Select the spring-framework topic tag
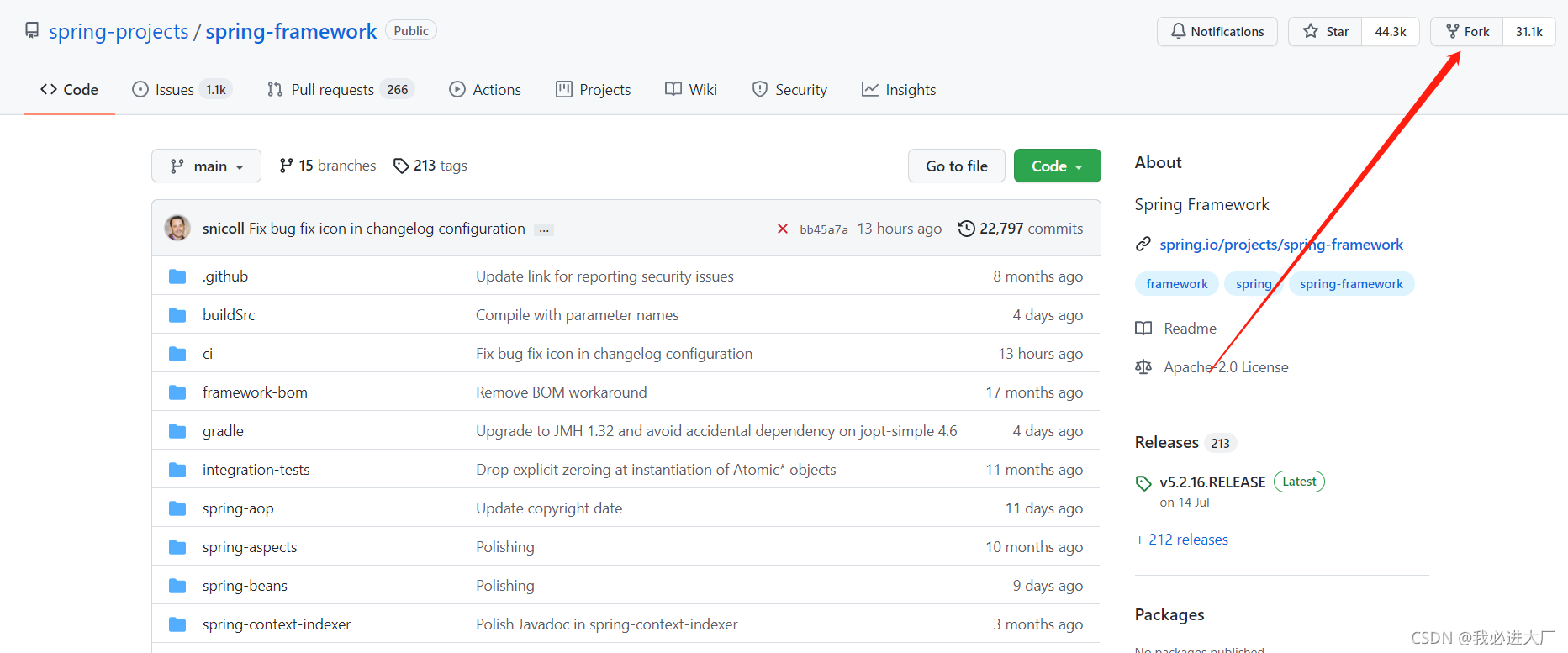Image resolution: width=1568 pixels, height=653 pixels. [x=1351, y=284]
